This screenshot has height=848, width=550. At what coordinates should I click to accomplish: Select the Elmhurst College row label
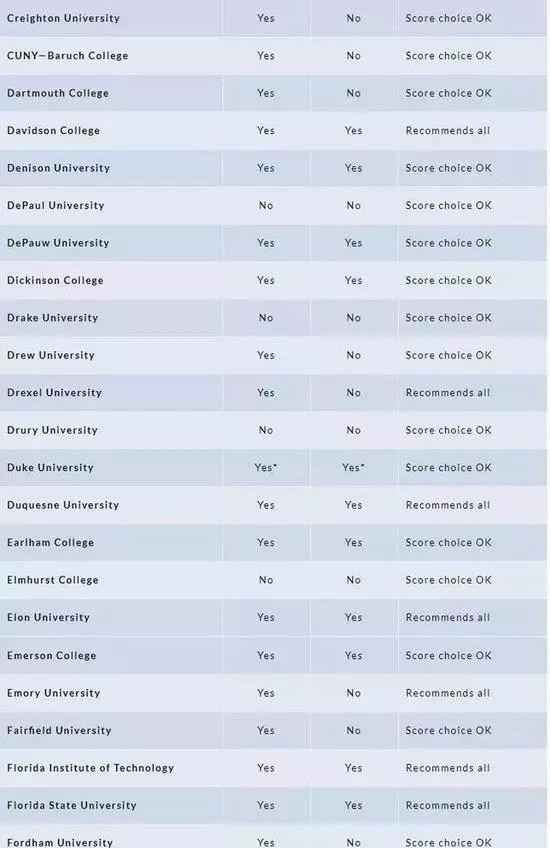52,580
